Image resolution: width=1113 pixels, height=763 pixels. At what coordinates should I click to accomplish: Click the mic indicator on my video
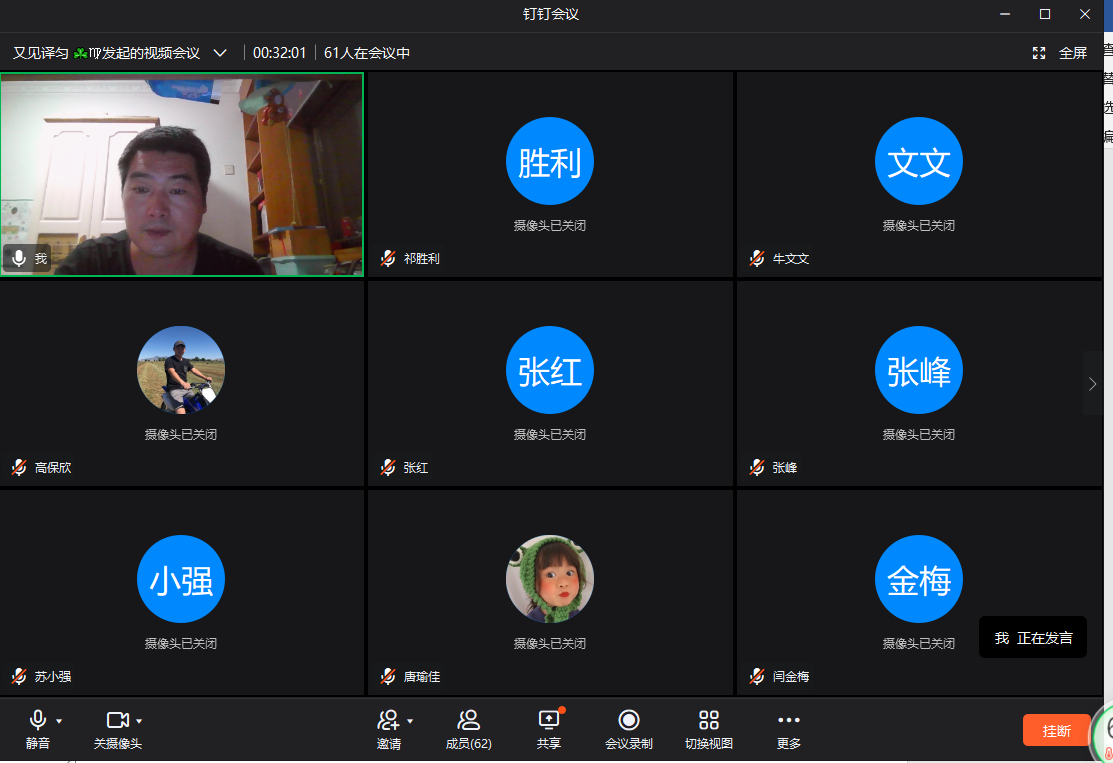[x=19, y=259]
